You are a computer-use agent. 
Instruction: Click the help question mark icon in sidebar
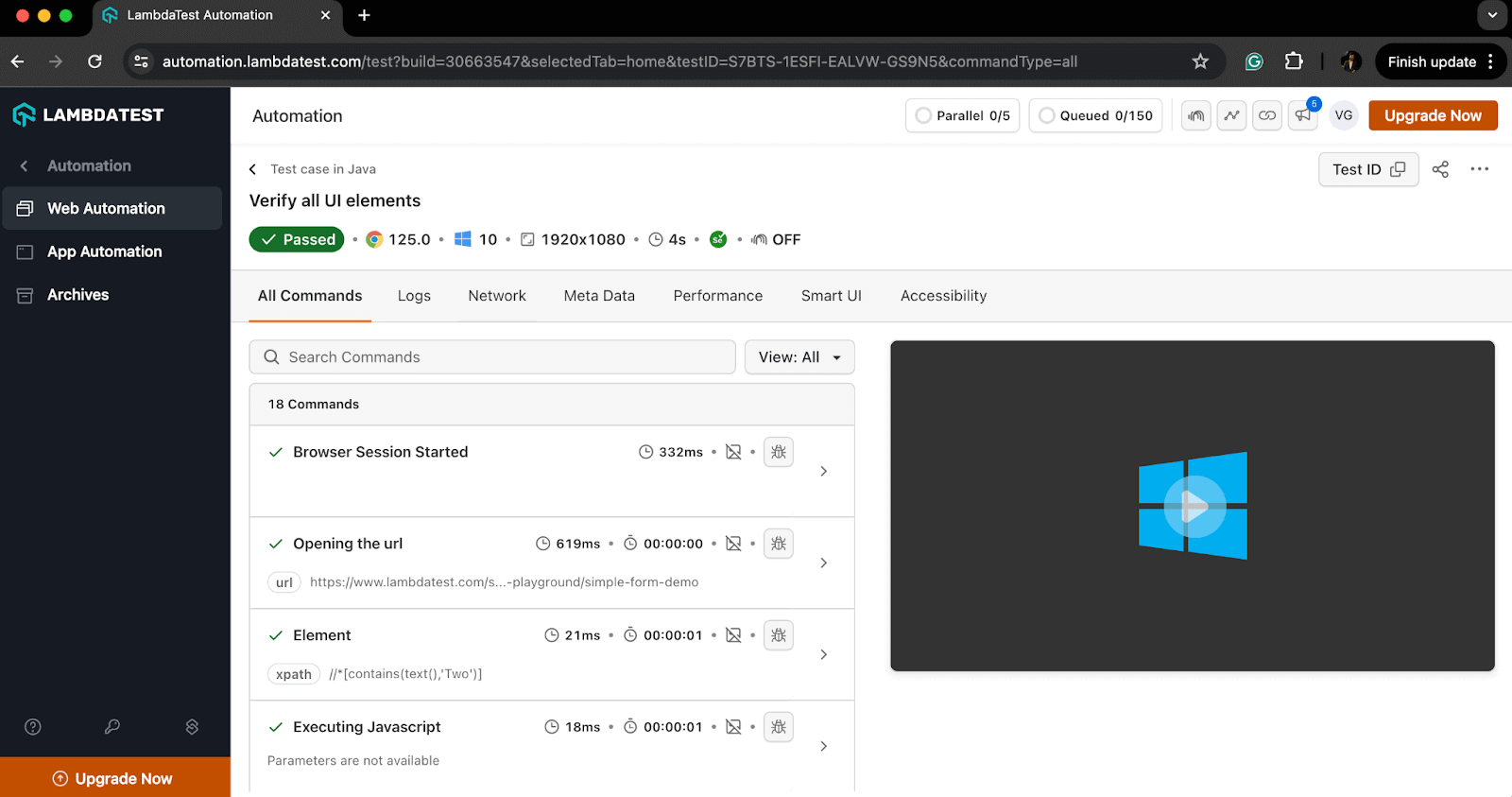click(33, 726)
